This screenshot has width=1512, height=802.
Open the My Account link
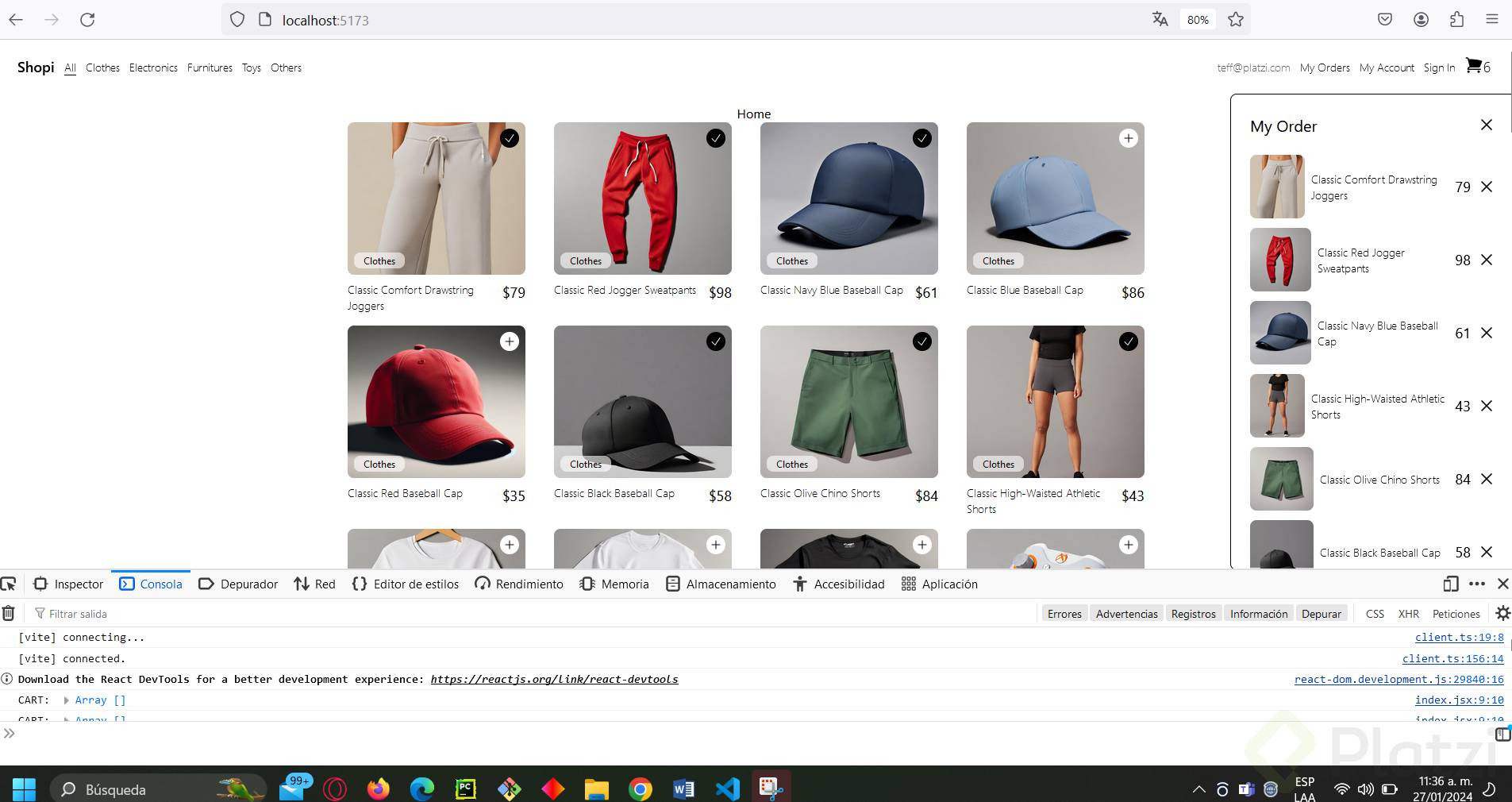point(1387,67)
